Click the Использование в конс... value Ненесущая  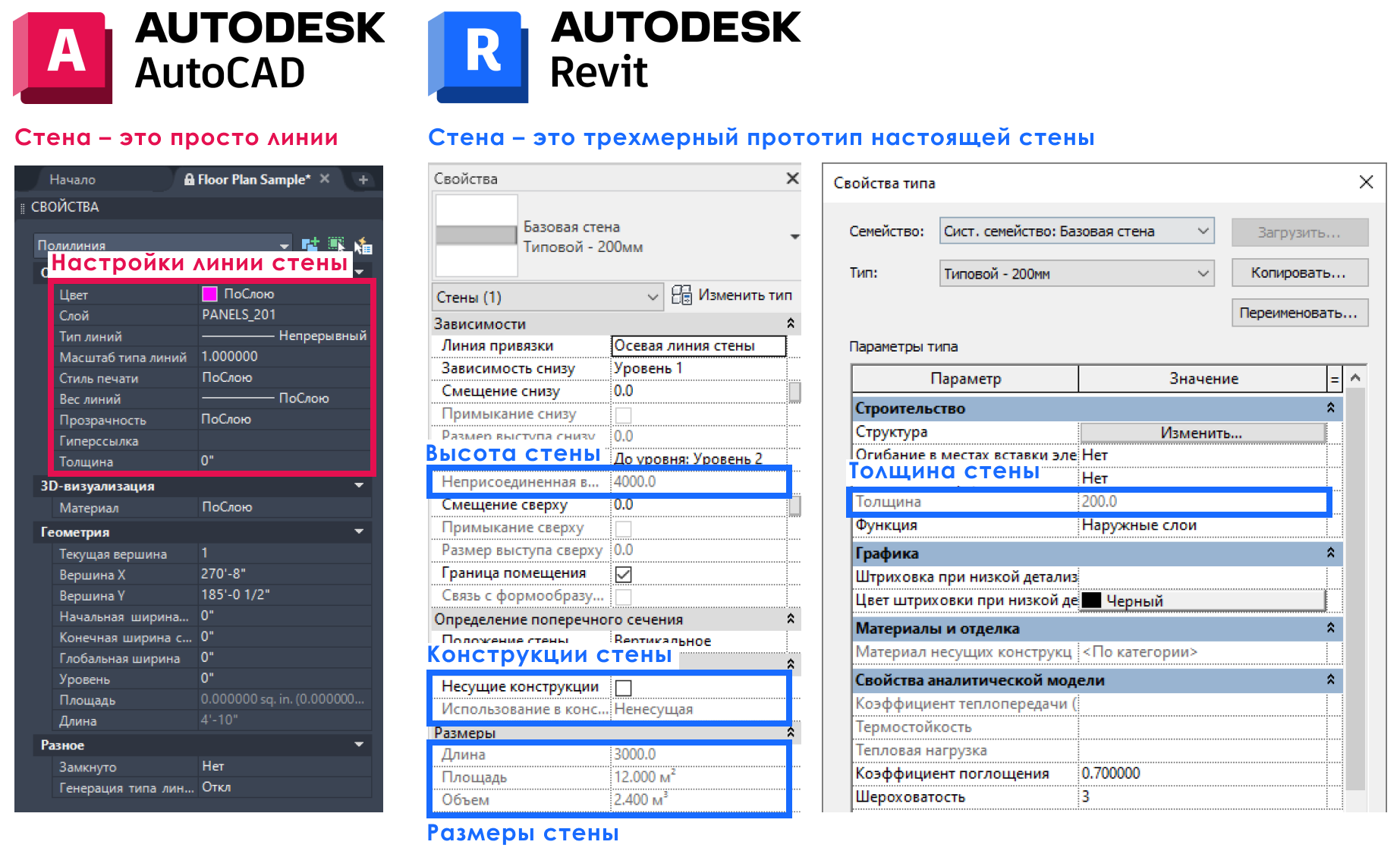(x=698, y=709)
